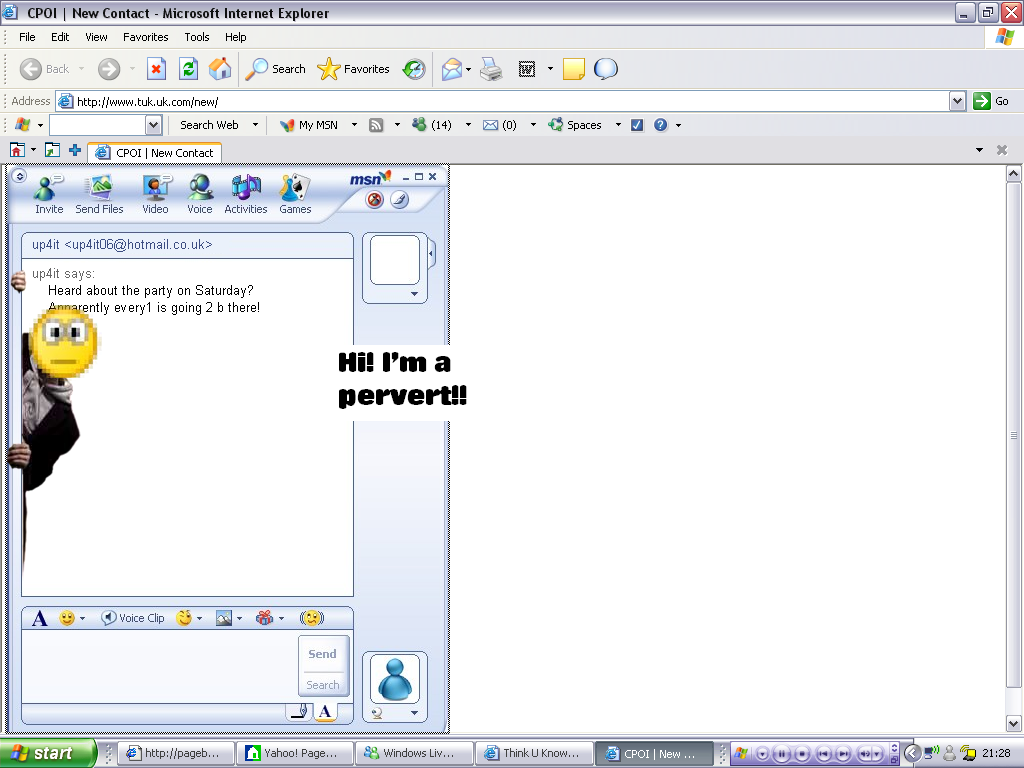
Task: Expand the address bar dropdown
Action: click(x=957, y=101)
